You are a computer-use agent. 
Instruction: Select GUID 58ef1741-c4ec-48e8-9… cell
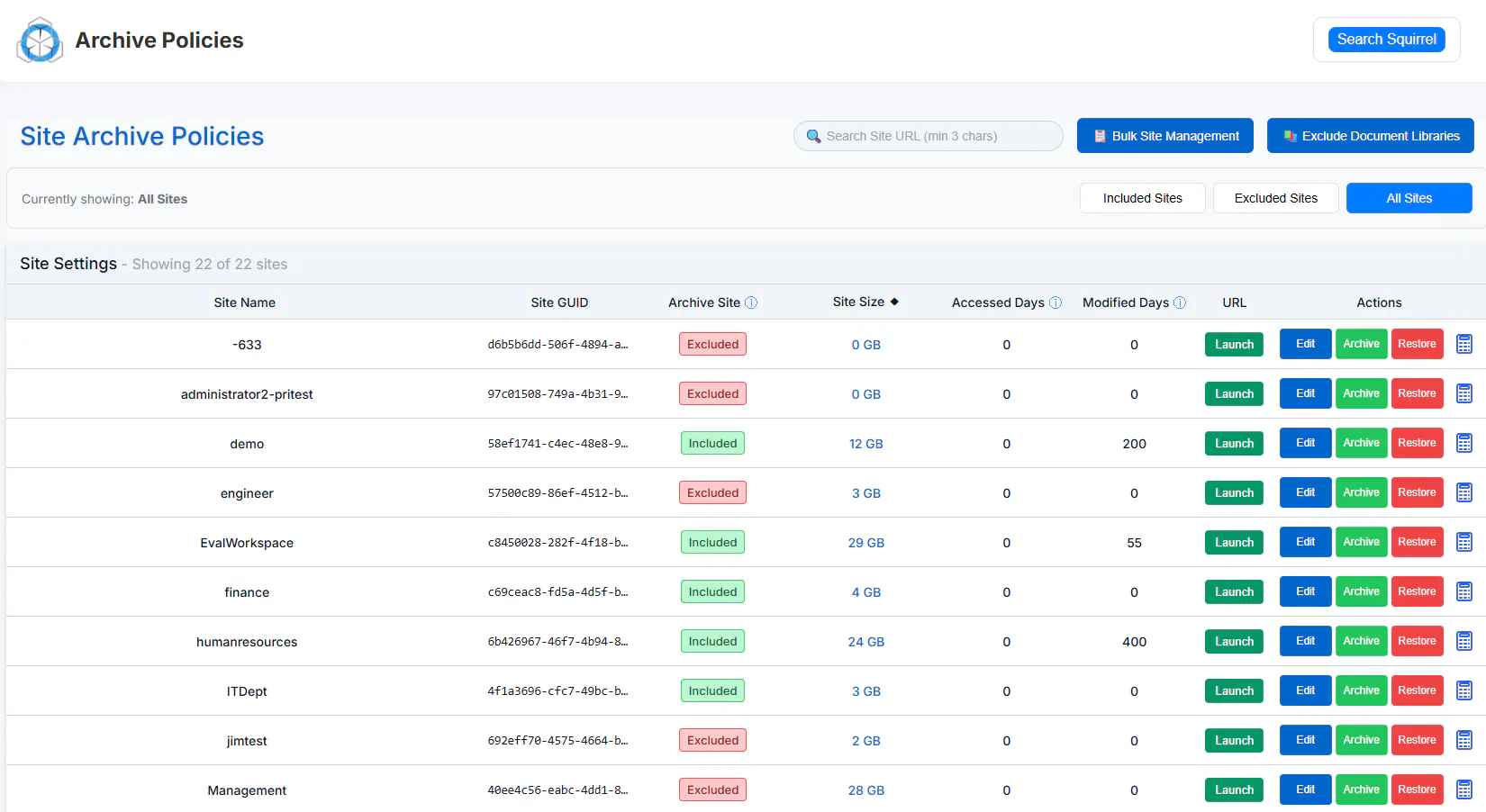tap(557, 444)
